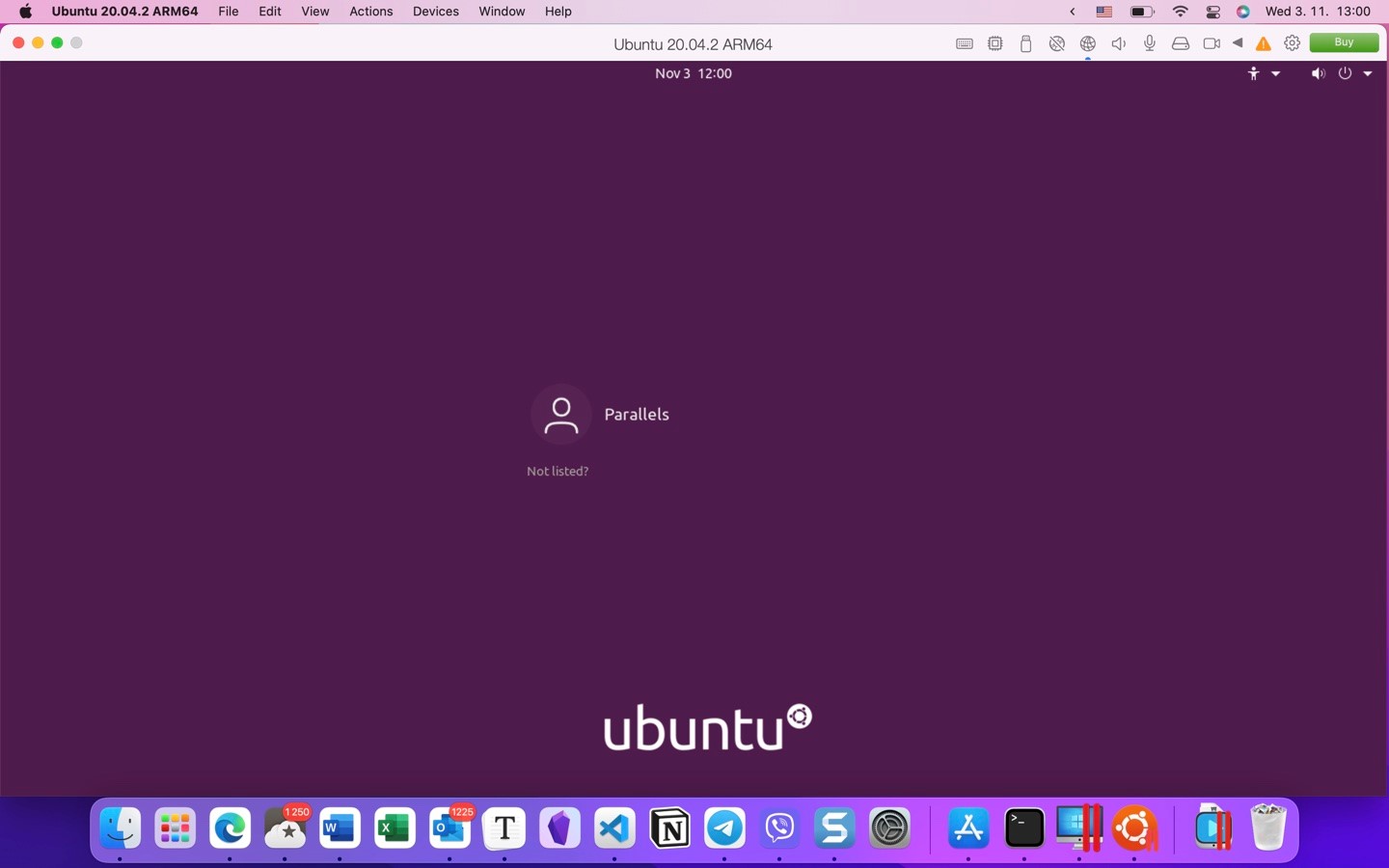This screenshot has height=868, width=1389.
Task: Open App Store from the Dock
Action: click(968, 827)
